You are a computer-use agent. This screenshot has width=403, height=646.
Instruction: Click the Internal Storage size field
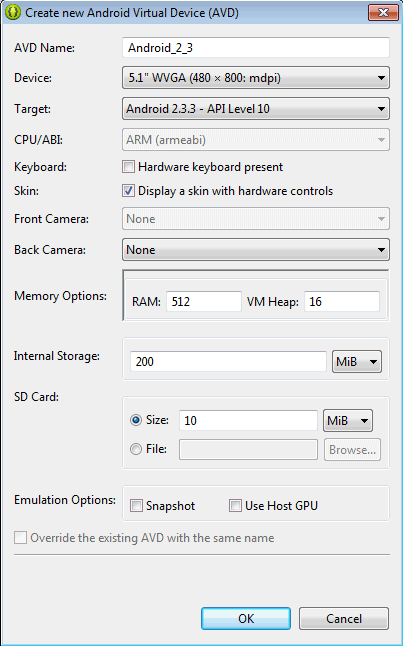click(x=228, y=362)
